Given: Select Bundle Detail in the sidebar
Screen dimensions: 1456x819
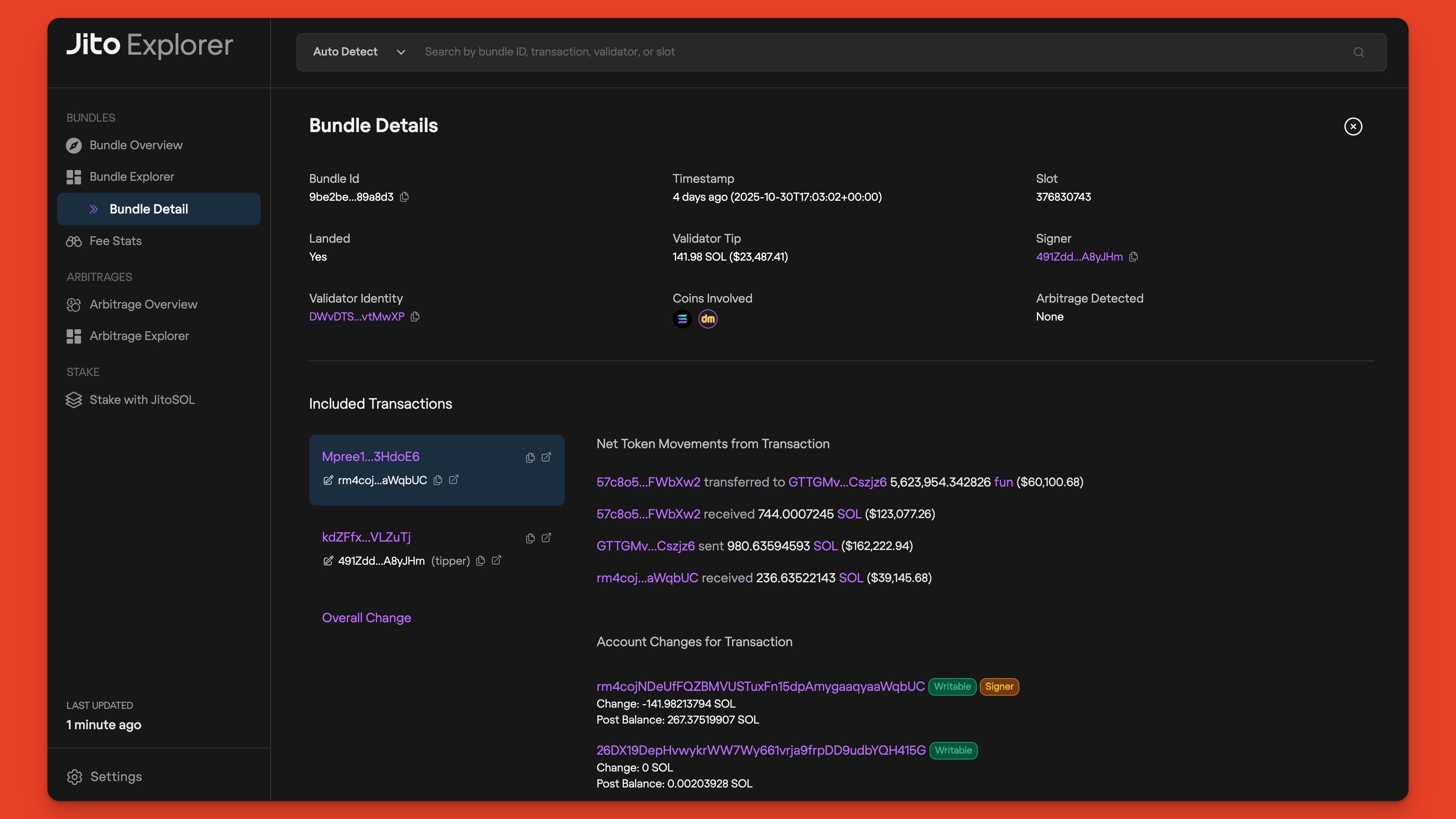Looking at the screenshot, I should pyautogui.click(x=148, y=209).
